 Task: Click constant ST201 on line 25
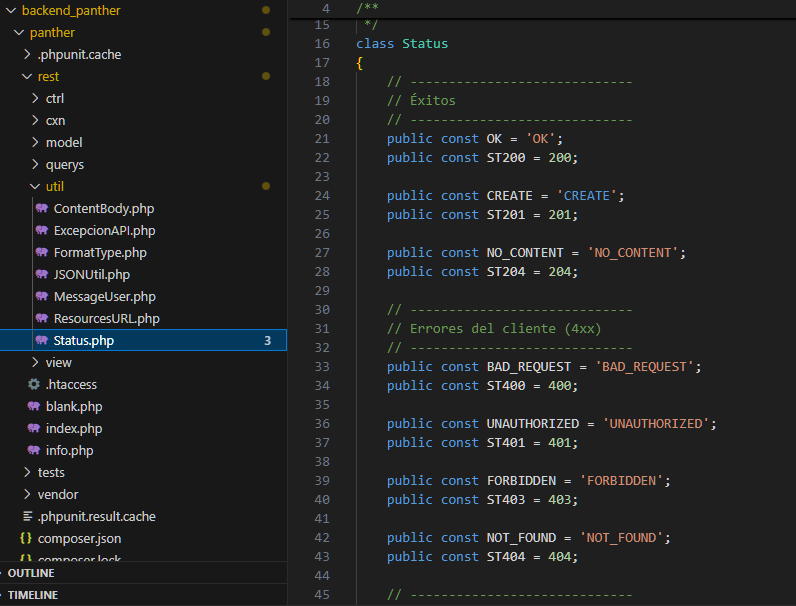[x=506, y=215]
